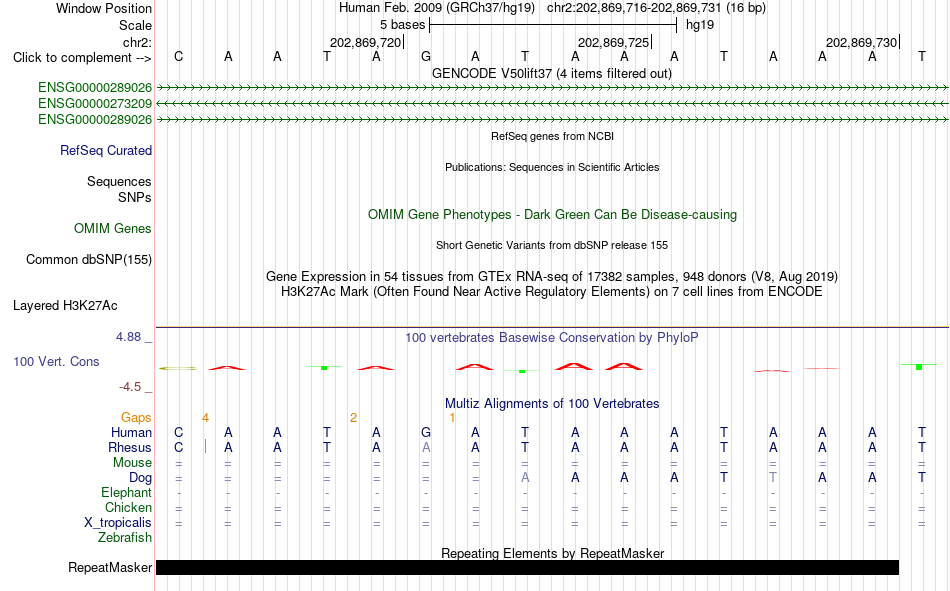Click the Basewise Conservation by PhyloP title
Image resolution: width=950 pixels, height=591 pixels.
pyautogui.click(x=552, y=338)
